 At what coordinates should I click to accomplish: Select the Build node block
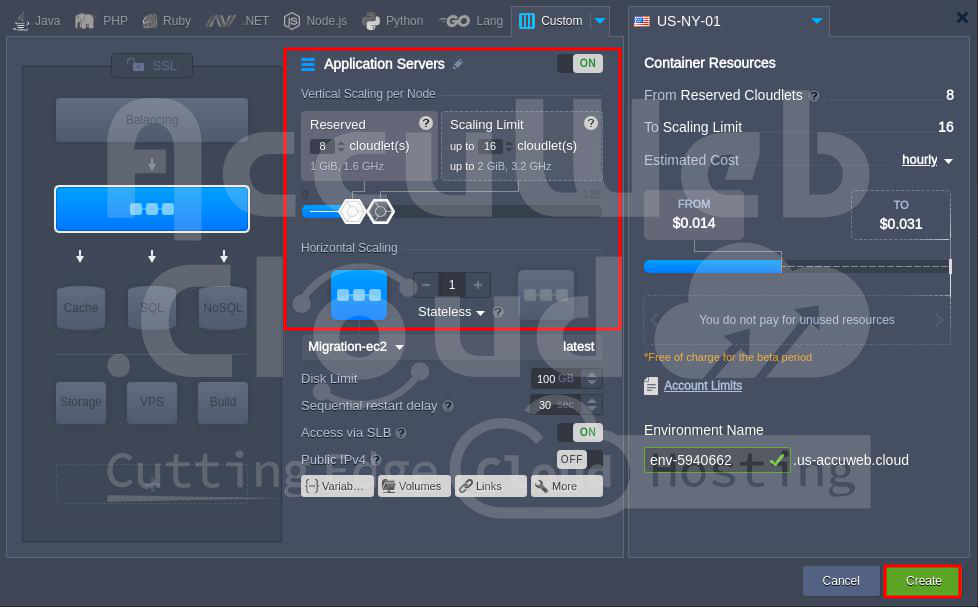222,401
